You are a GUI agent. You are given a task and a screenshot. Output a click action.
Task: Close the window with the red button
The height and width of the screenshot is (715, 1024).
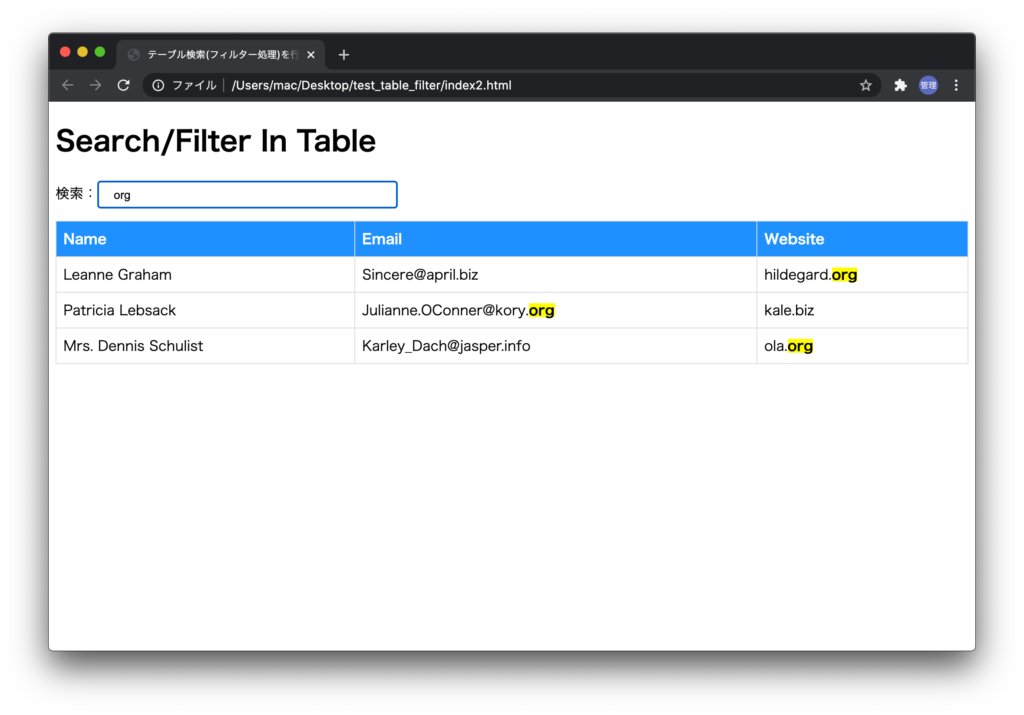(65, 52)
